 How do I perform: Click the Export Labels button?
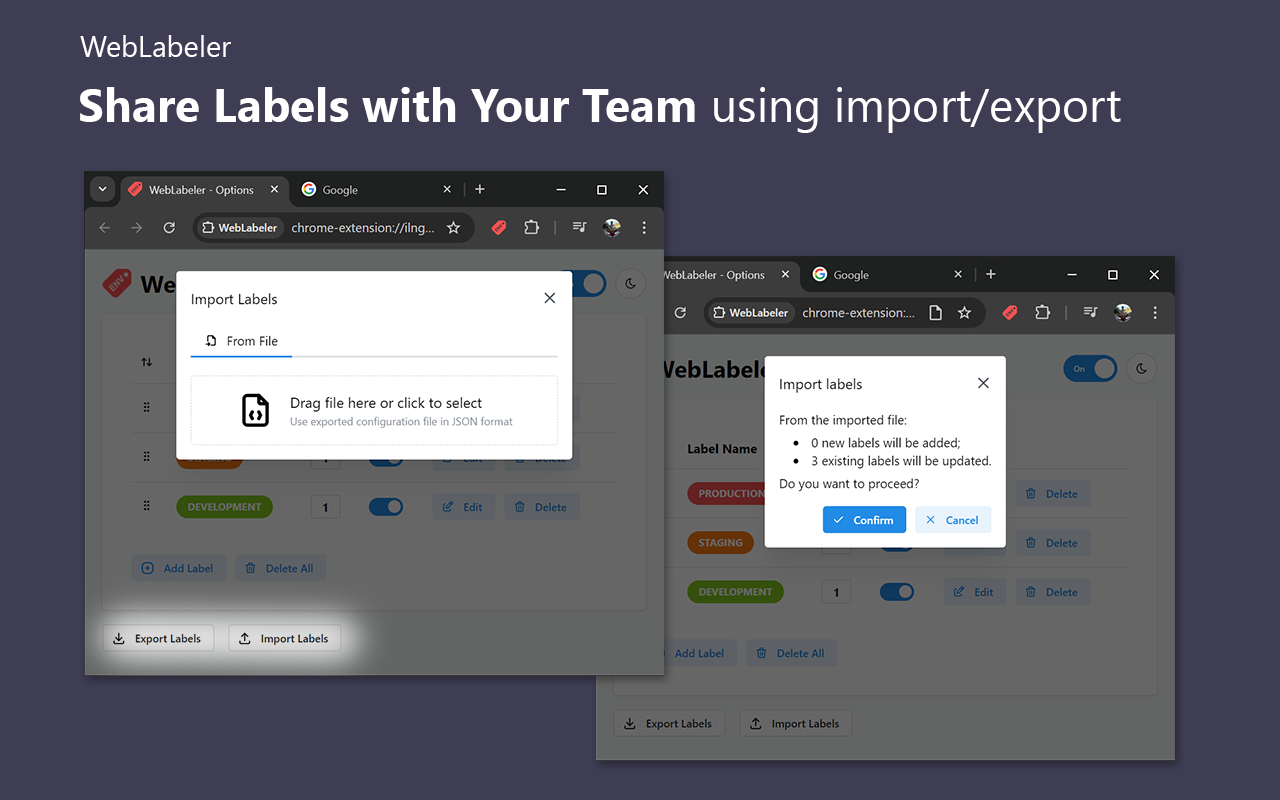(158, 638)
